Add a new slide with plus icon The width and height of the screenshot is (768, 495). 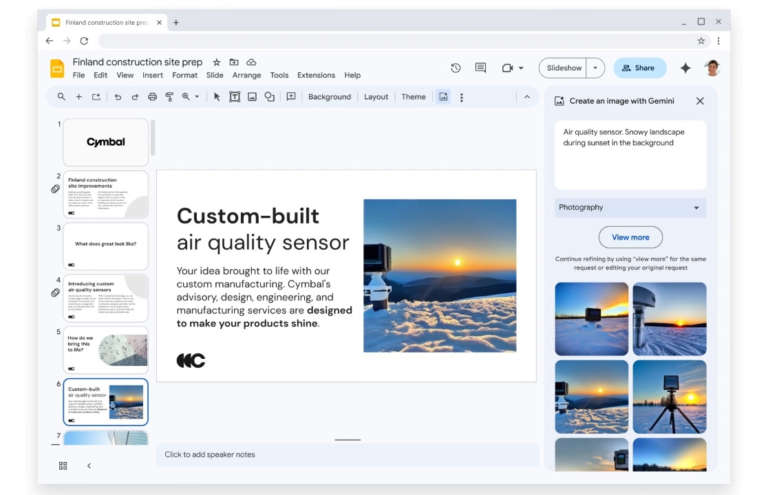[78, 97]
